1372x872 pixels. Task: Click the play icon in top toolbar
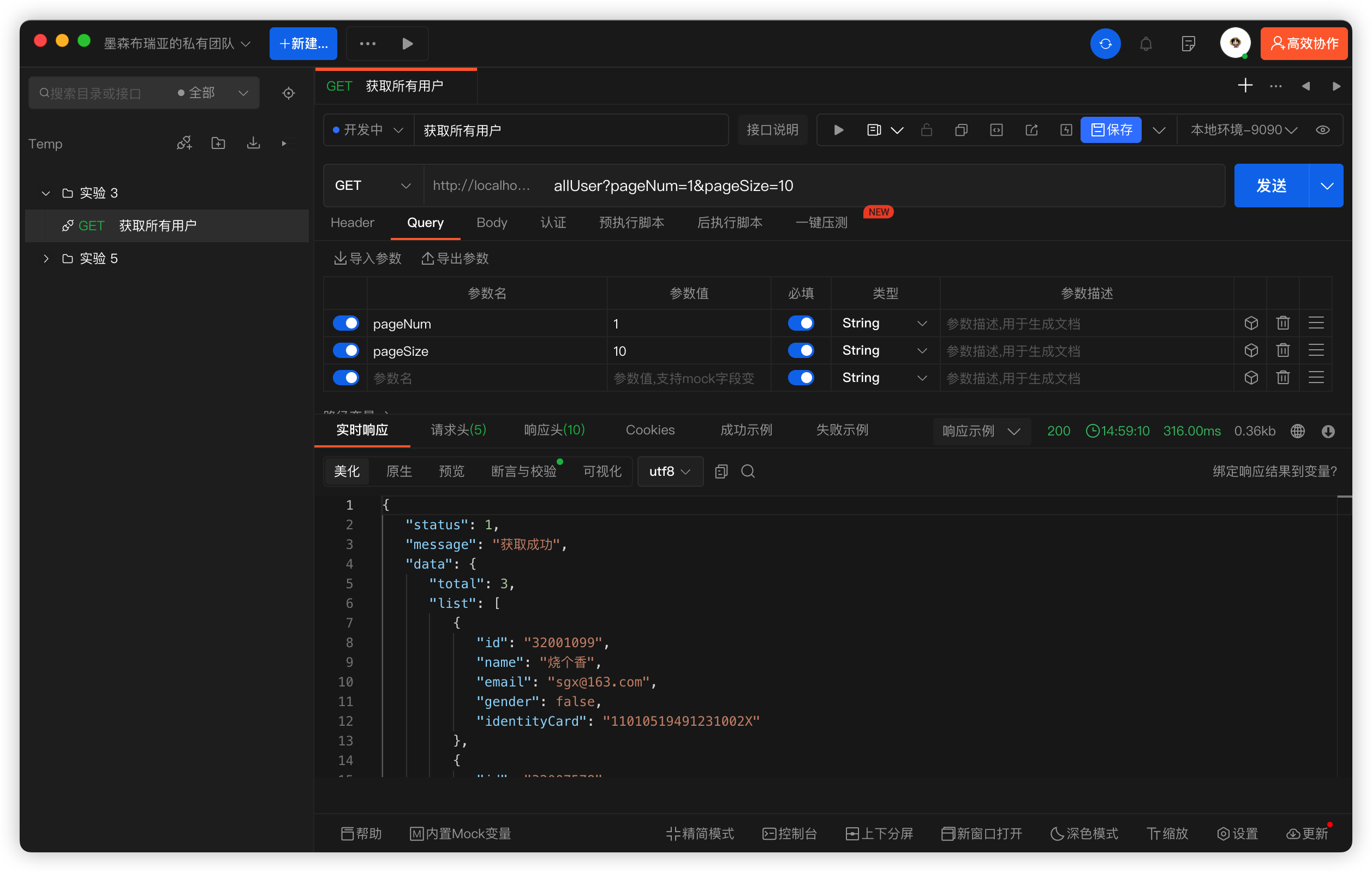click(407, 44)
